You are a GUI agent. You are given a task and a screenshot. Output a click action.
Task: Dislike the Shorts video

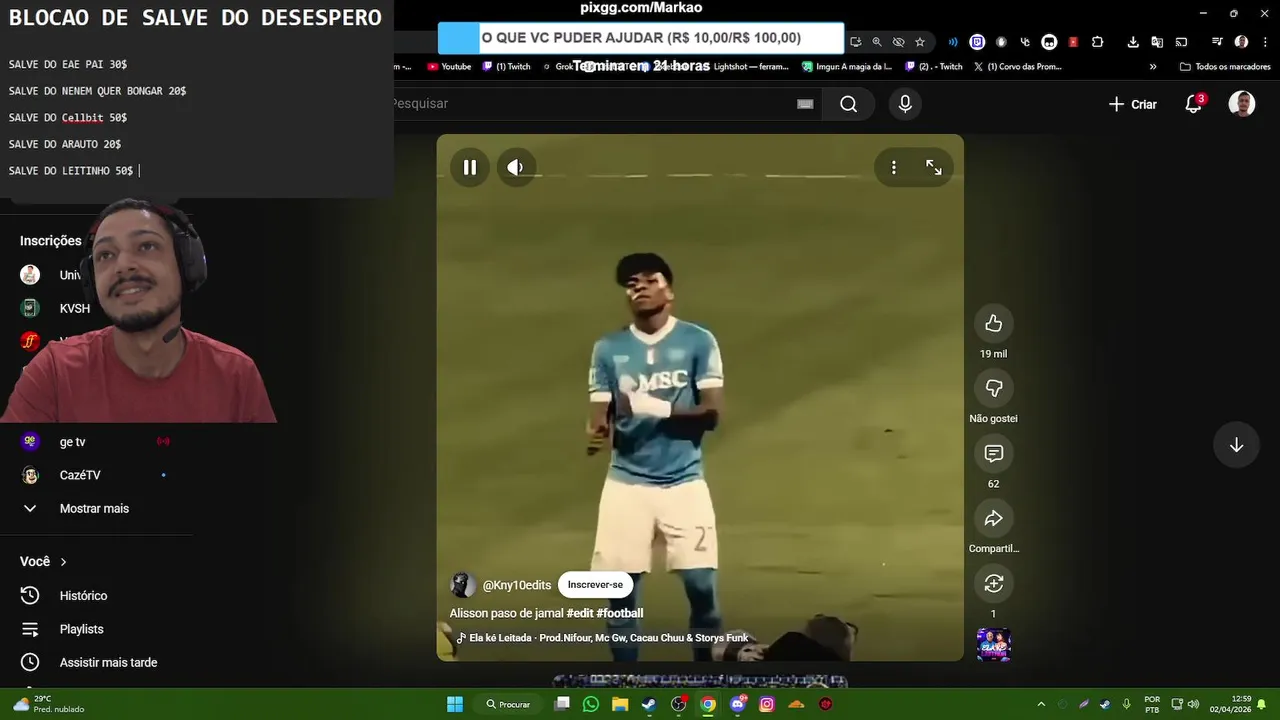pos(993,388)
